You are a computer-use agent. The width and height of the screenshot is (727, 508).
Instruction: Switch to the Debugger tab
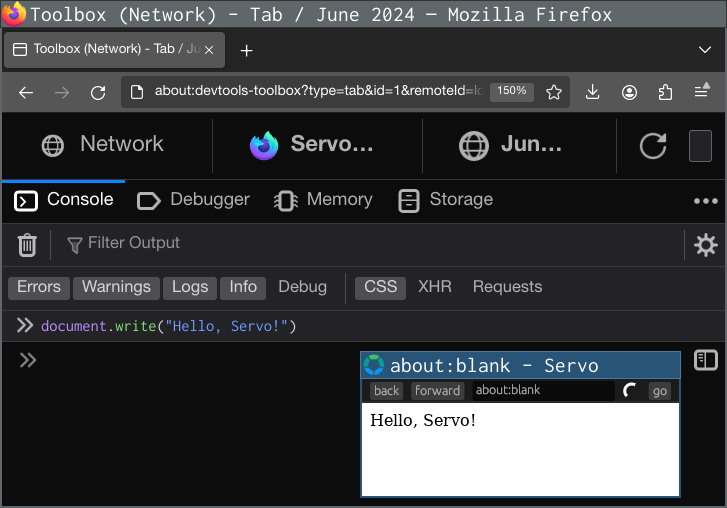tap(194, 200)
